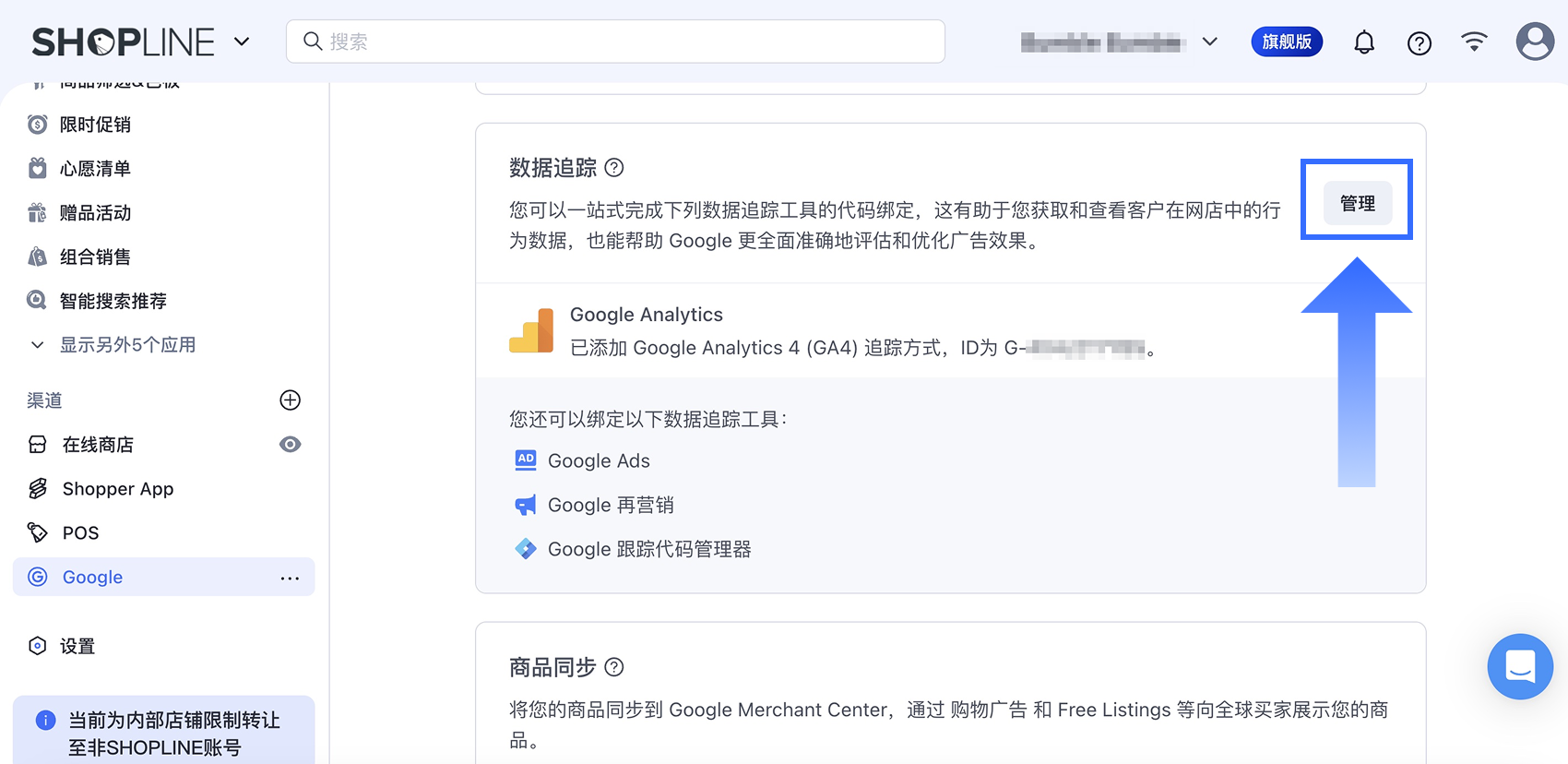Click the 管理 button
Viewport: 1568px width, 764px height.
pos(1357,203)
